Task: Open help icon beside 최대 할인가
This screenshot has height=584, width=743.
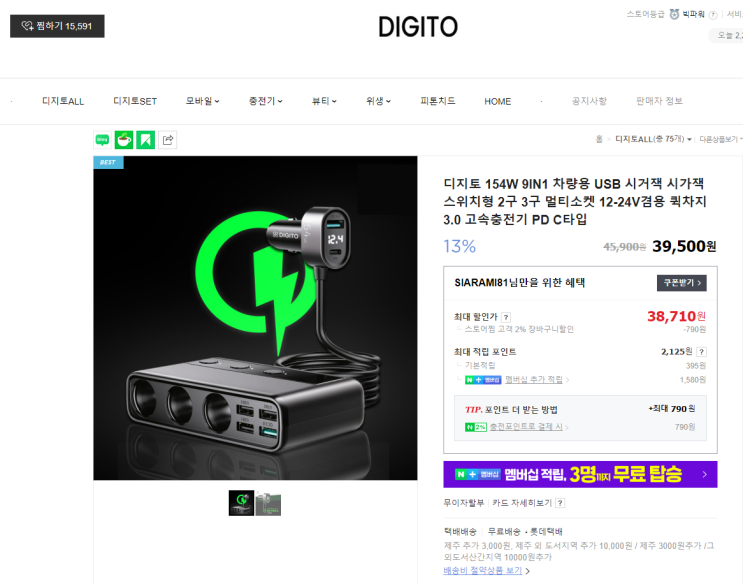Action: click(506, 318)
